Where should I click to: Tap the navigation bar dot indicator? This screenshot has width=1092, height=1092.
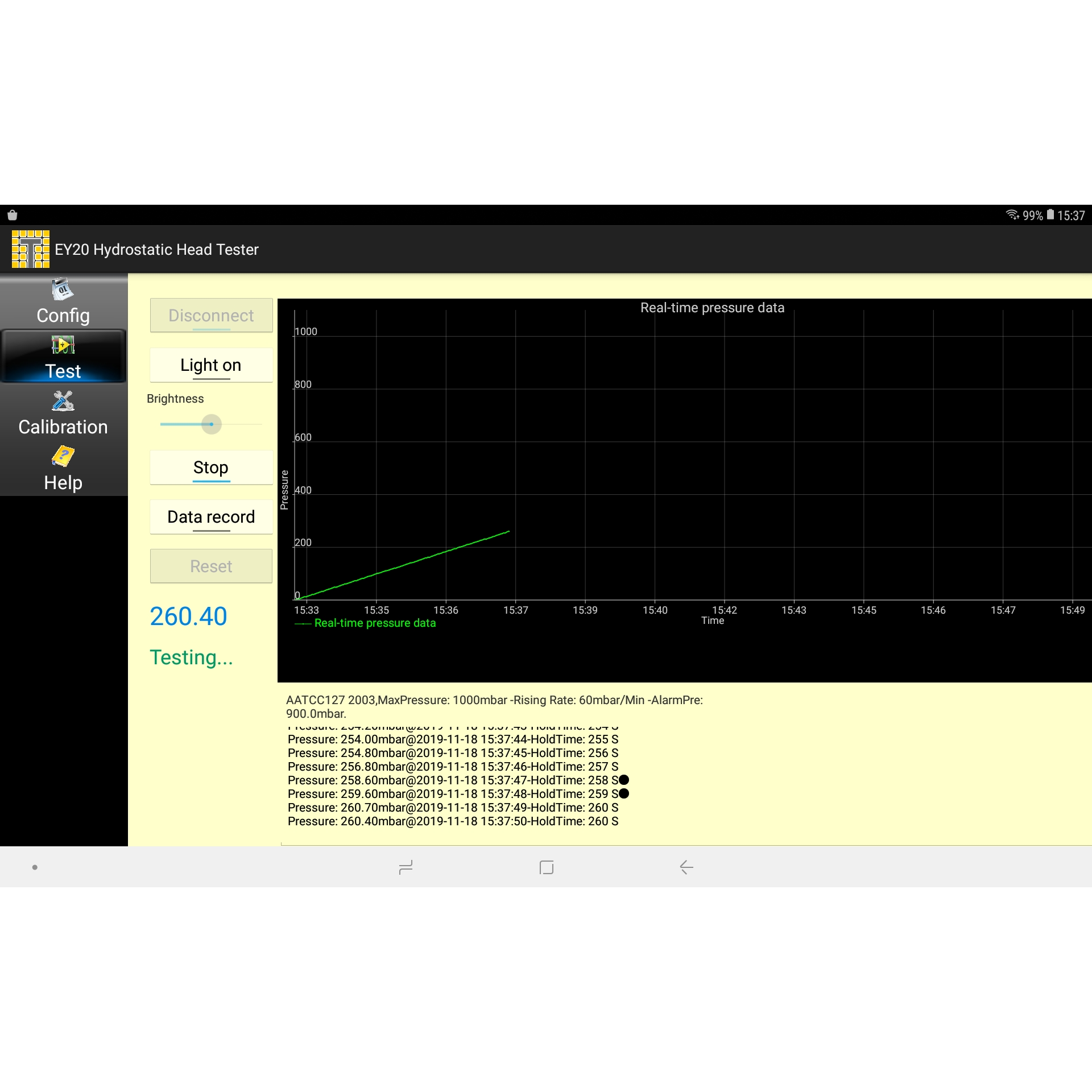tap(35, 867)
